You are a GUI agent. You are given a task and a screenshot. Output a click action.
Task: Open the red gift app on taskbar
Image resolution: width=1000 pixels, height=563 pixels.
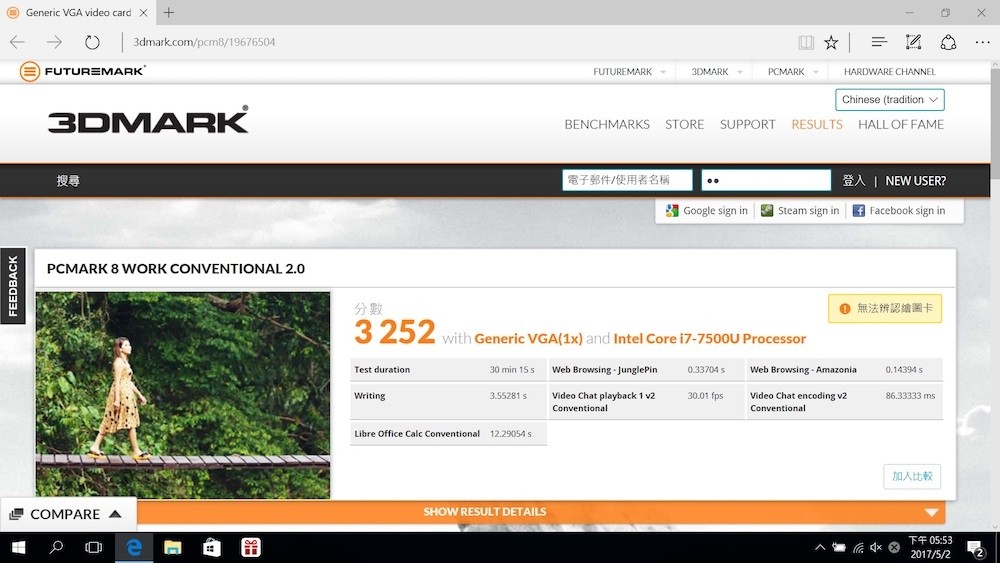point(251,548)
